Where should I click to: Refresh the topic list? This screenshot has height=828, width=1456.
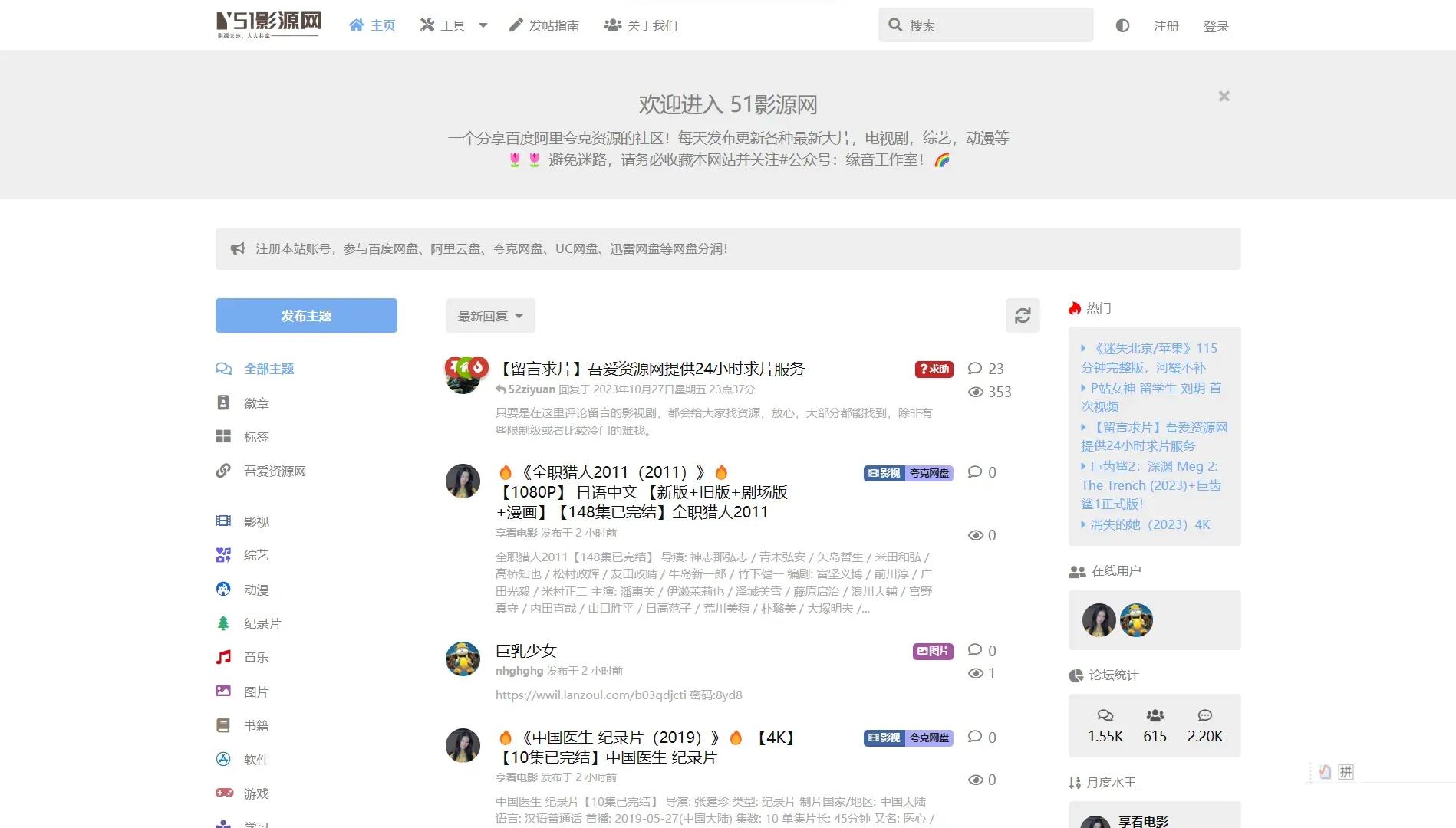point(1022,315)
